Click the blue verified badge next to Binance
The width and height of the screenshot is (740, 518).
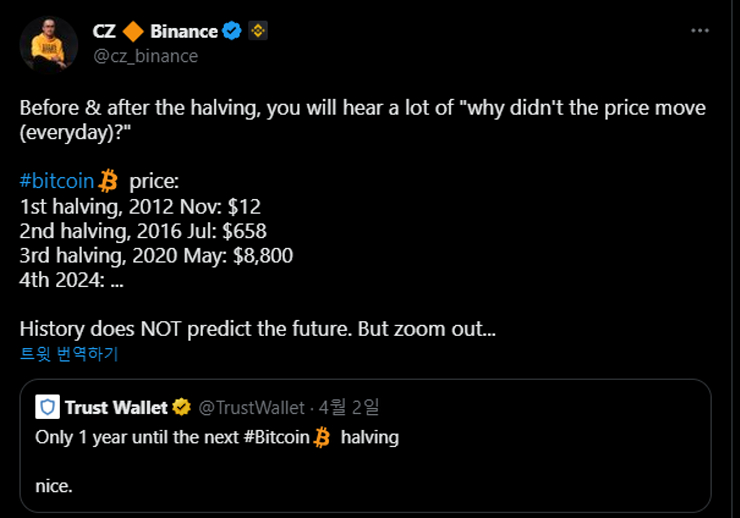point(232,31)
